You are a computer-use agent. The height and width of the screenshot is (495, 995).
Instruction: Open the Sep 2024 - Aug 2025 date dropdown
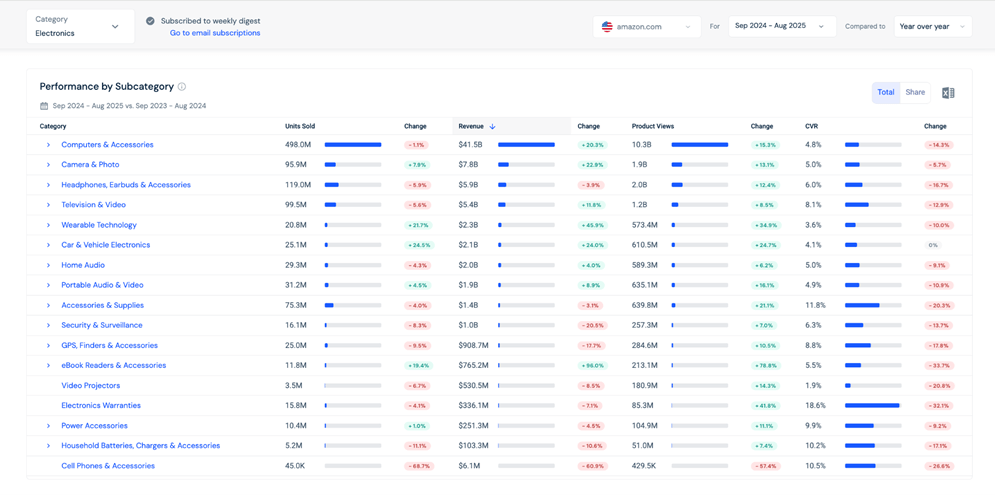click(782, 27)
